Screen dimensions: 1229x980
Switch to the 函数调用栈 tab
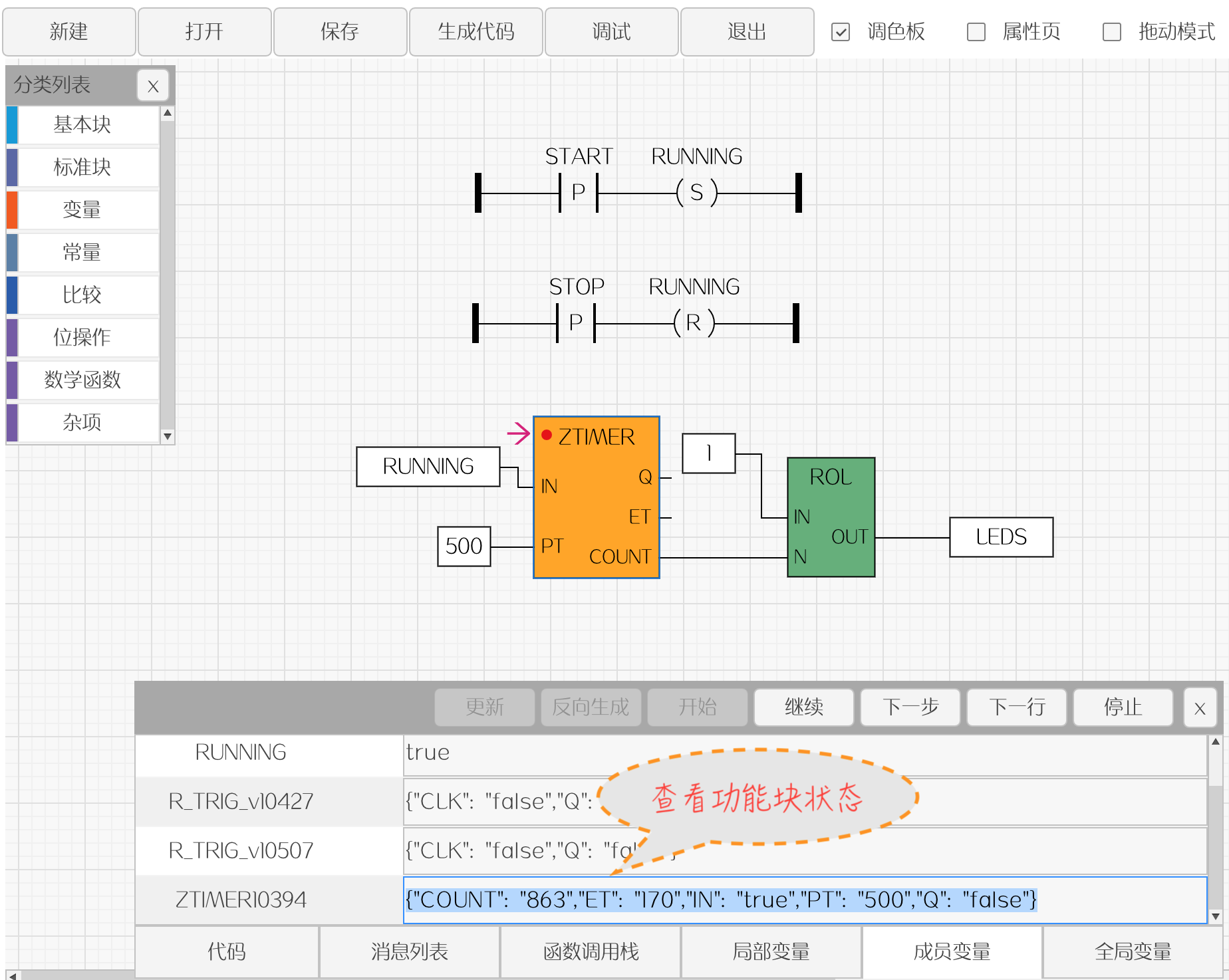coord(591,952)
